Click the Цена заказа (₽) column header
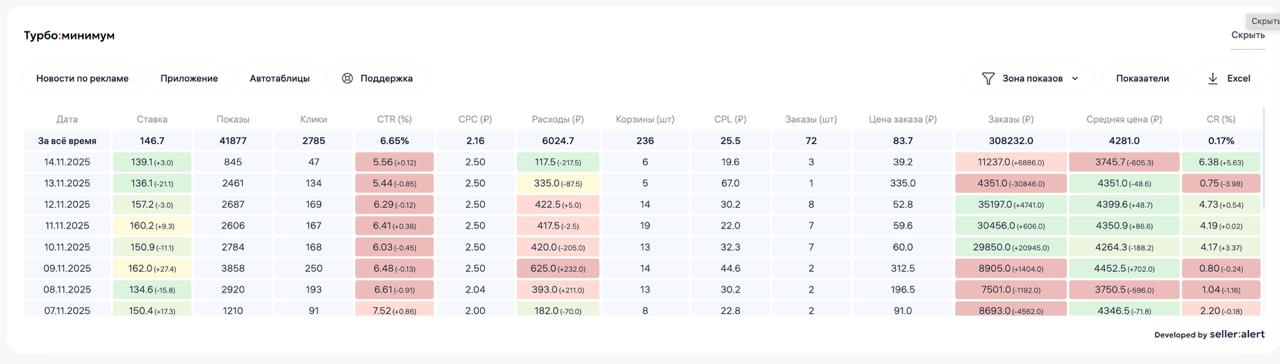1280x364 pixels. coord(903,119)
